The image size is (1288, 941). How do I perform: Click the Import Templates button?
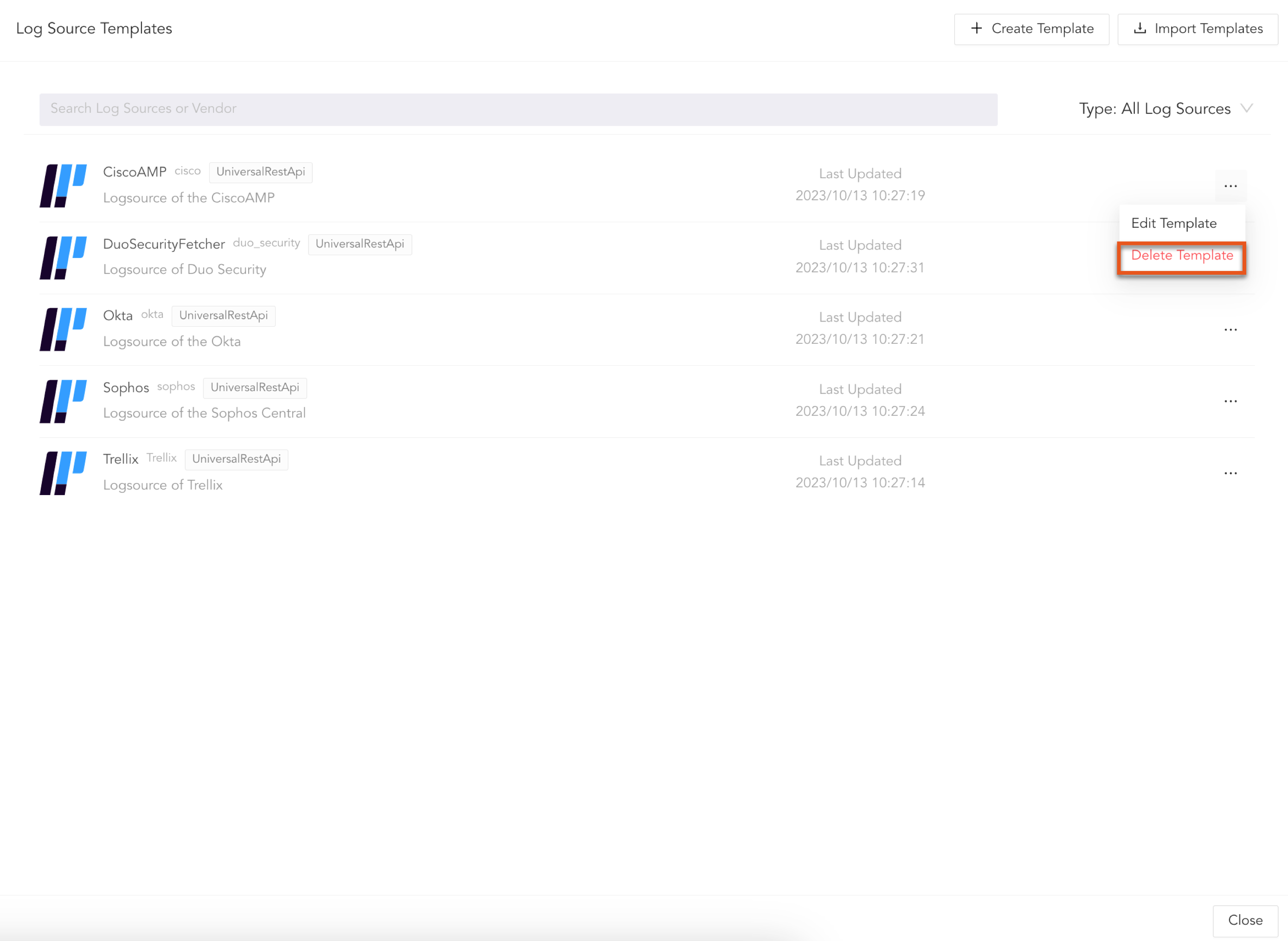(x=1198, y=29)
